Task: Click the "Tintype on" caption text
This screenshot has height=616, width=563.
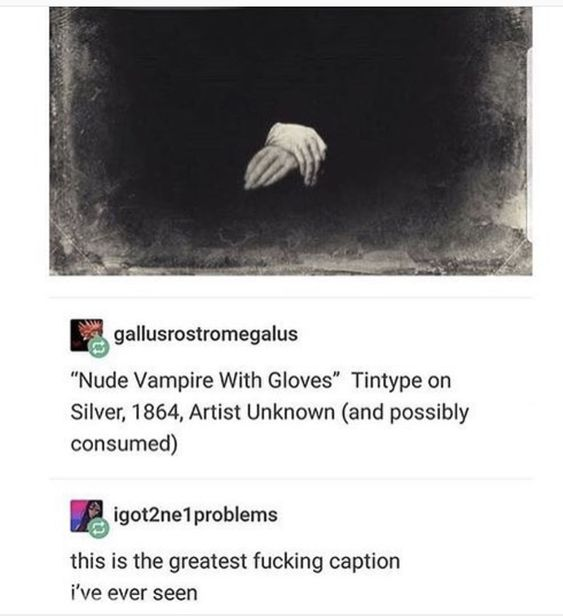Action: click(x=401, y=381)
